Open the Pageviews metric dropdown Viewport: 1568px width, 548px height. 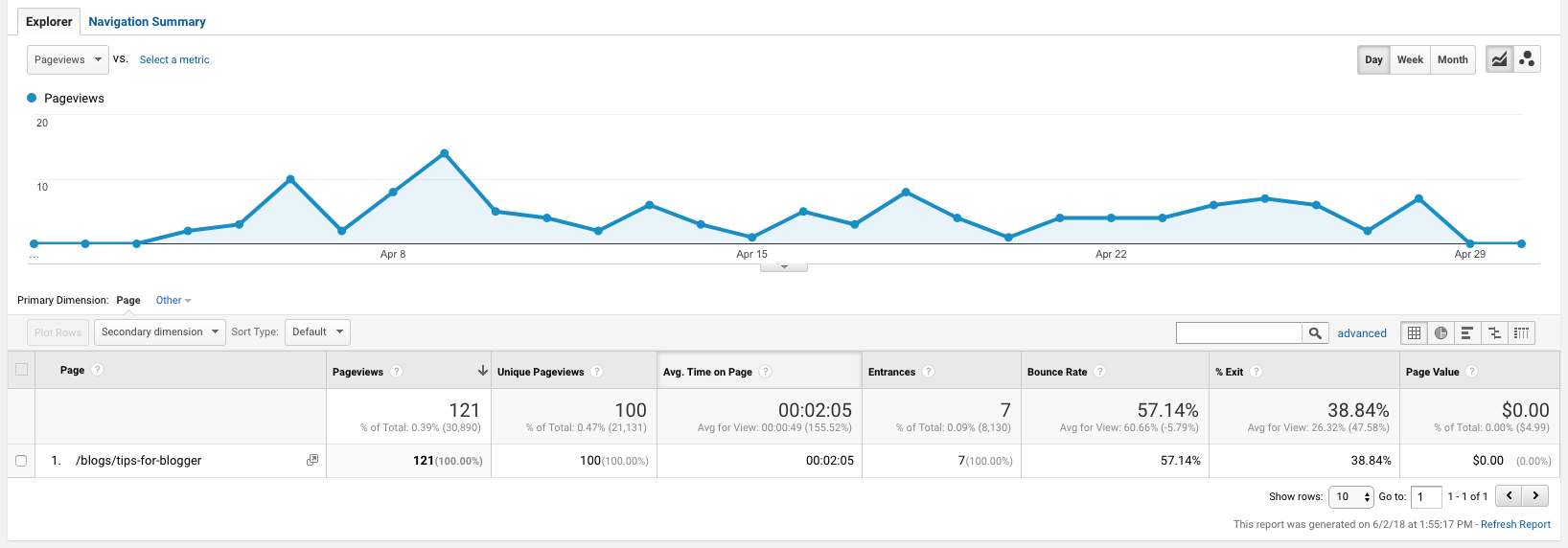coord(66,59)
